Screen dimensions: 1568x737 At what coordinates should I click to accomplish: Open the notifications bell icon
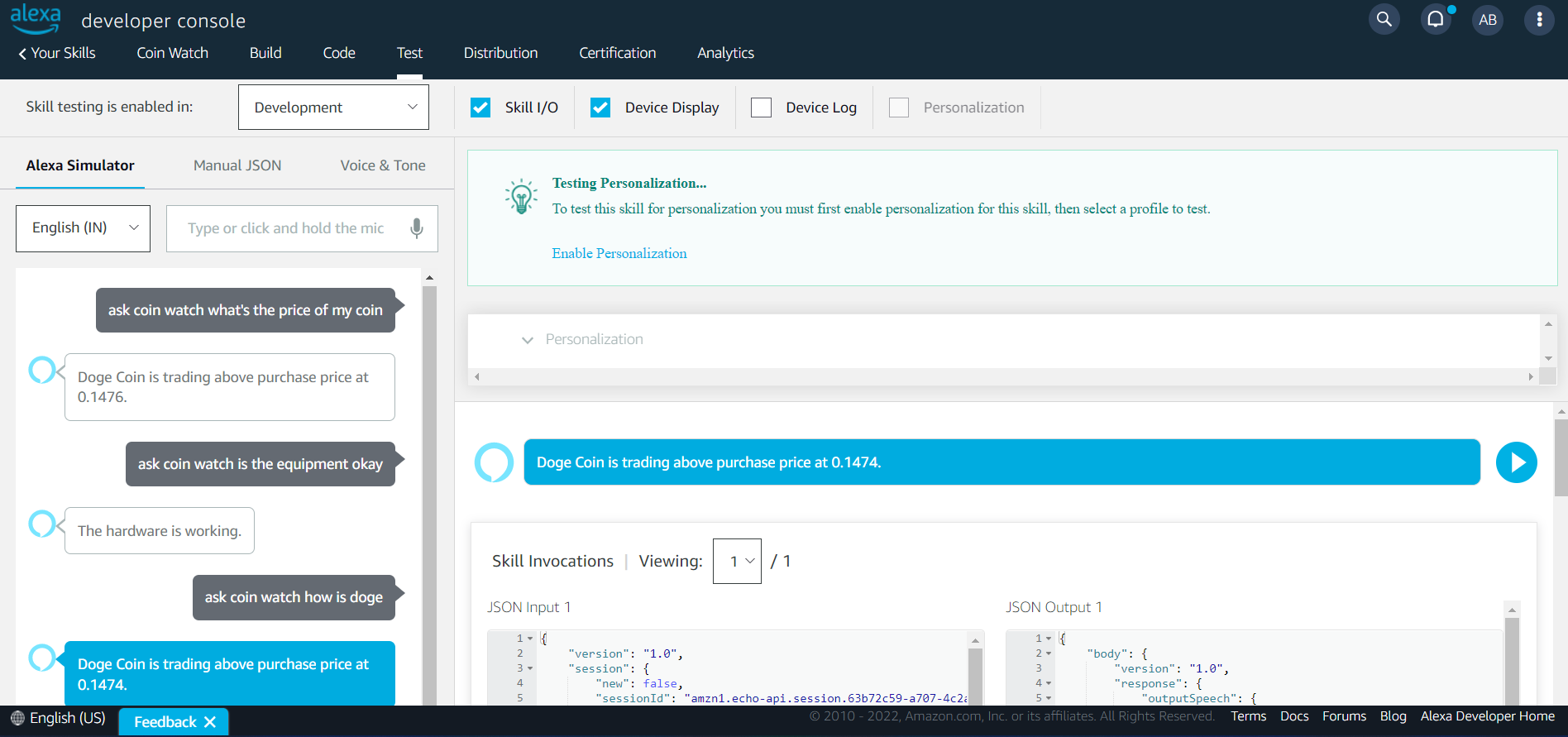coord(1437,19)
